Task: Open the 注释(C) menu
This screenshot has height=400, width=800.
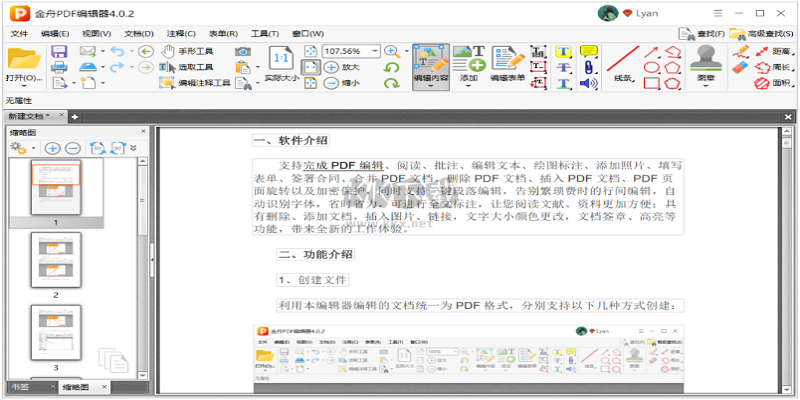Action: click(x=181, y=34)
